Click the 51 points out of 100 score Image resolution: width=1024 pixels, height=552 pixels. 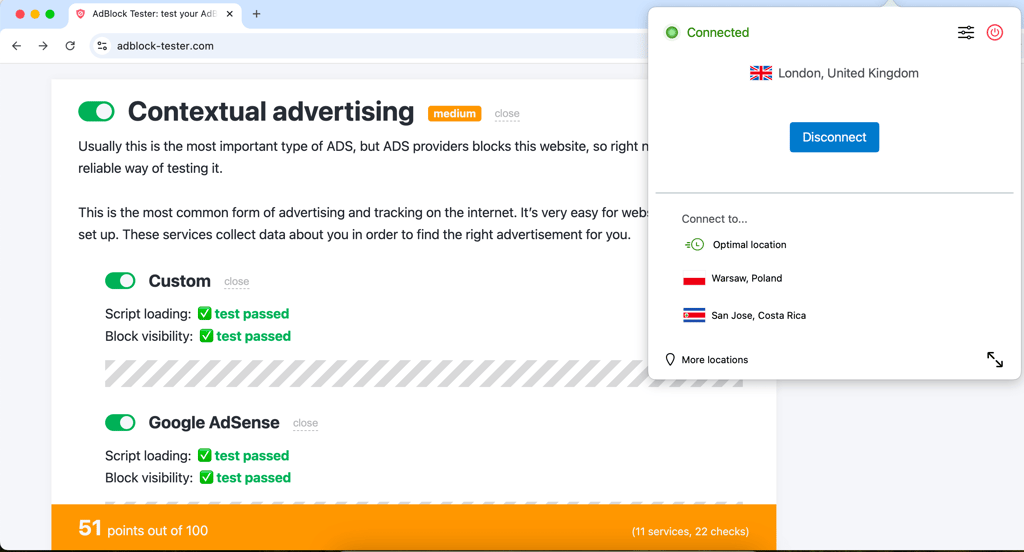(143, 528)
